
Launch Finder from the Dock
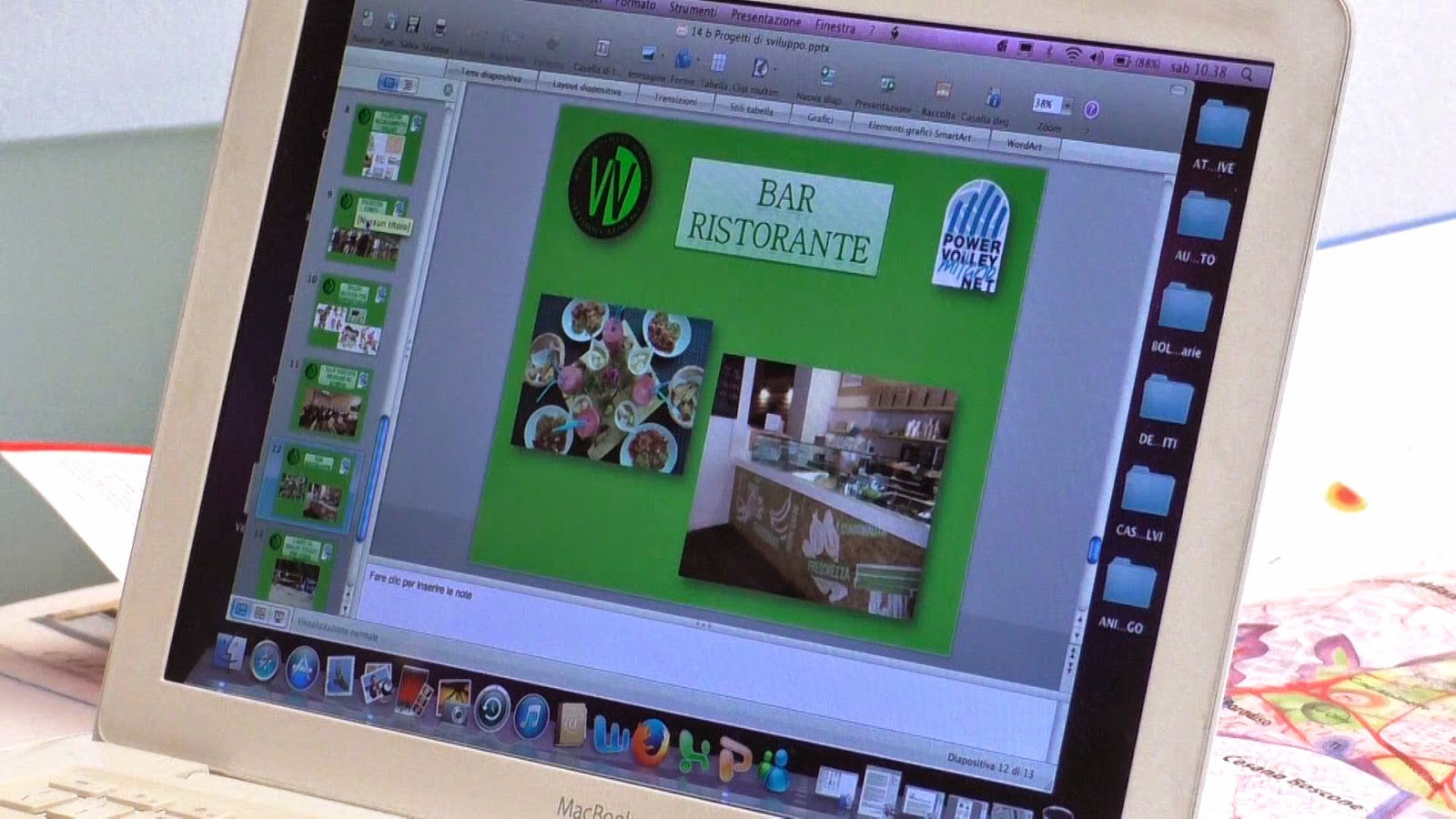(227, 653)
